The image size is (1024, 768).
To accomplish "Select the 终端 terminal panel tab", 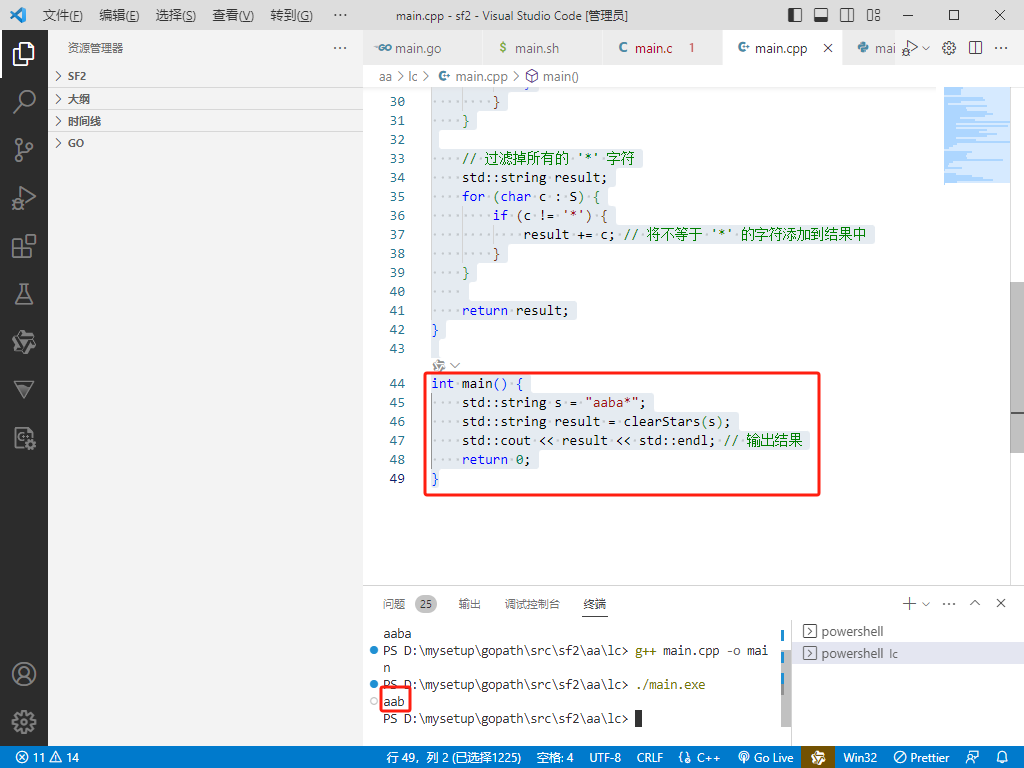I will click(x=594, y=604).
